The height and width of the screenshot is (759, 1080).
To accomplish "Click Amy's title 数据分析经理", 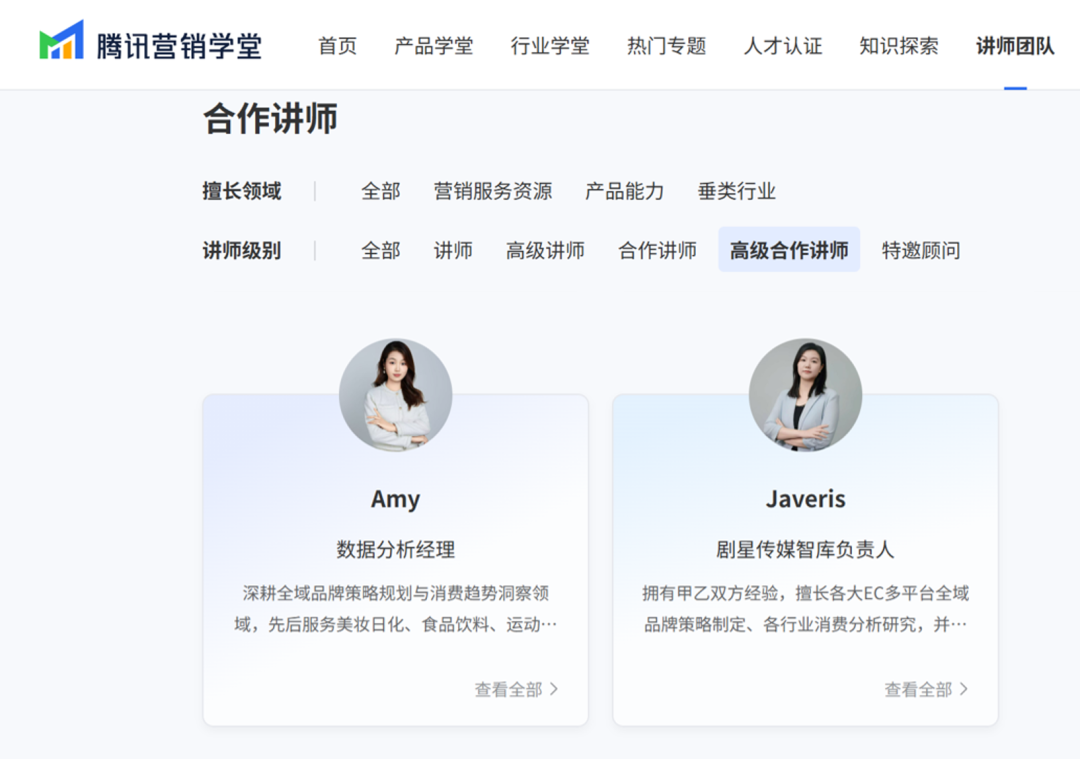I will [x=395, y=550].
